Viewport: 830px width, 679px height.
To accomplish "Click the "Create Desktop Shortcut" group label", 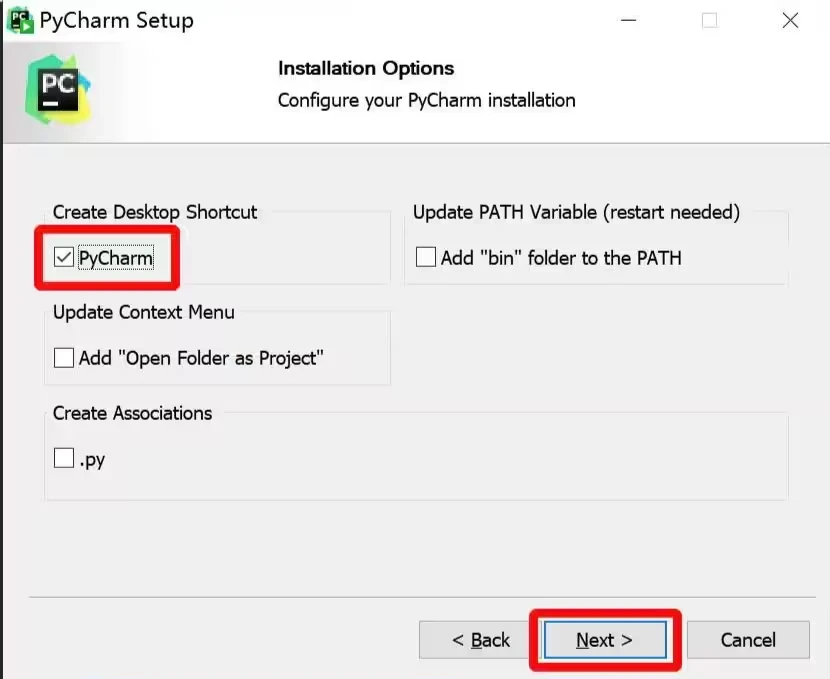I will pos(155,212).
